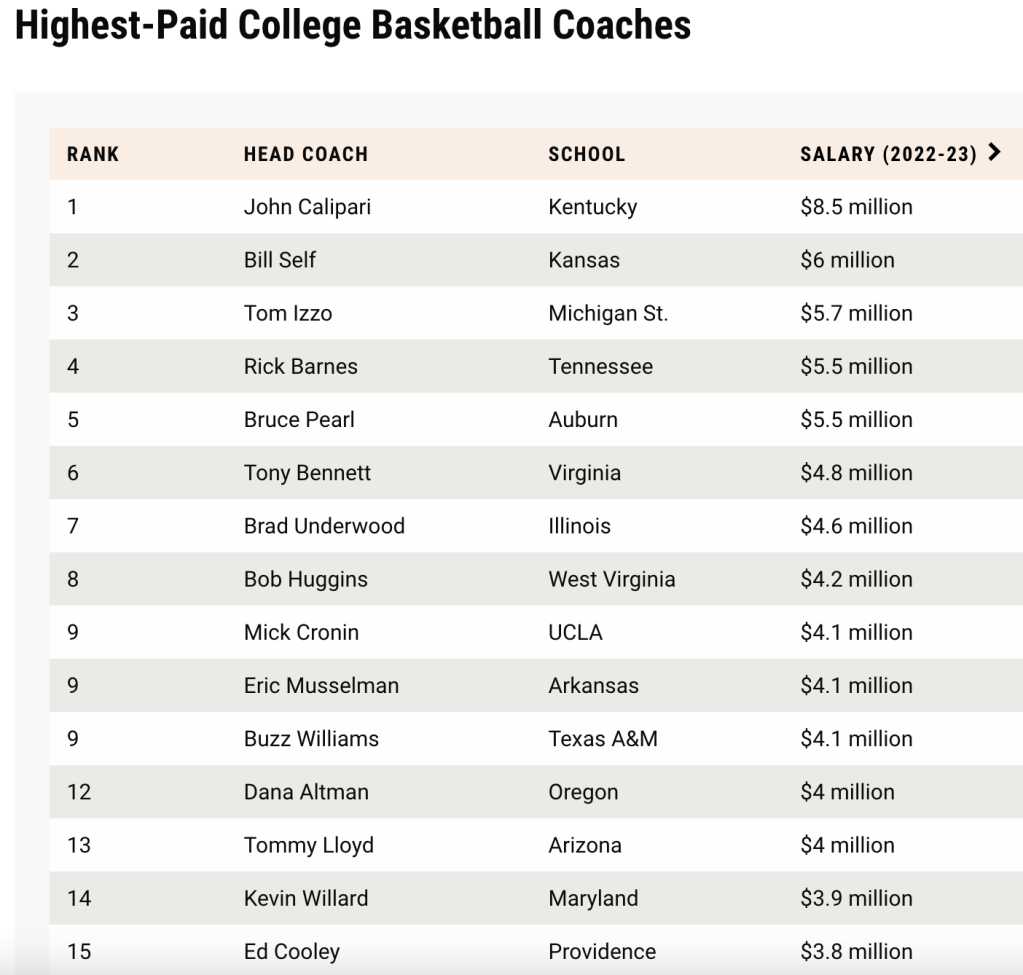The height and width of the screenshot is (975, 1023).
Task: Click on Bob Huggins in the table
Action: point(306,579)
